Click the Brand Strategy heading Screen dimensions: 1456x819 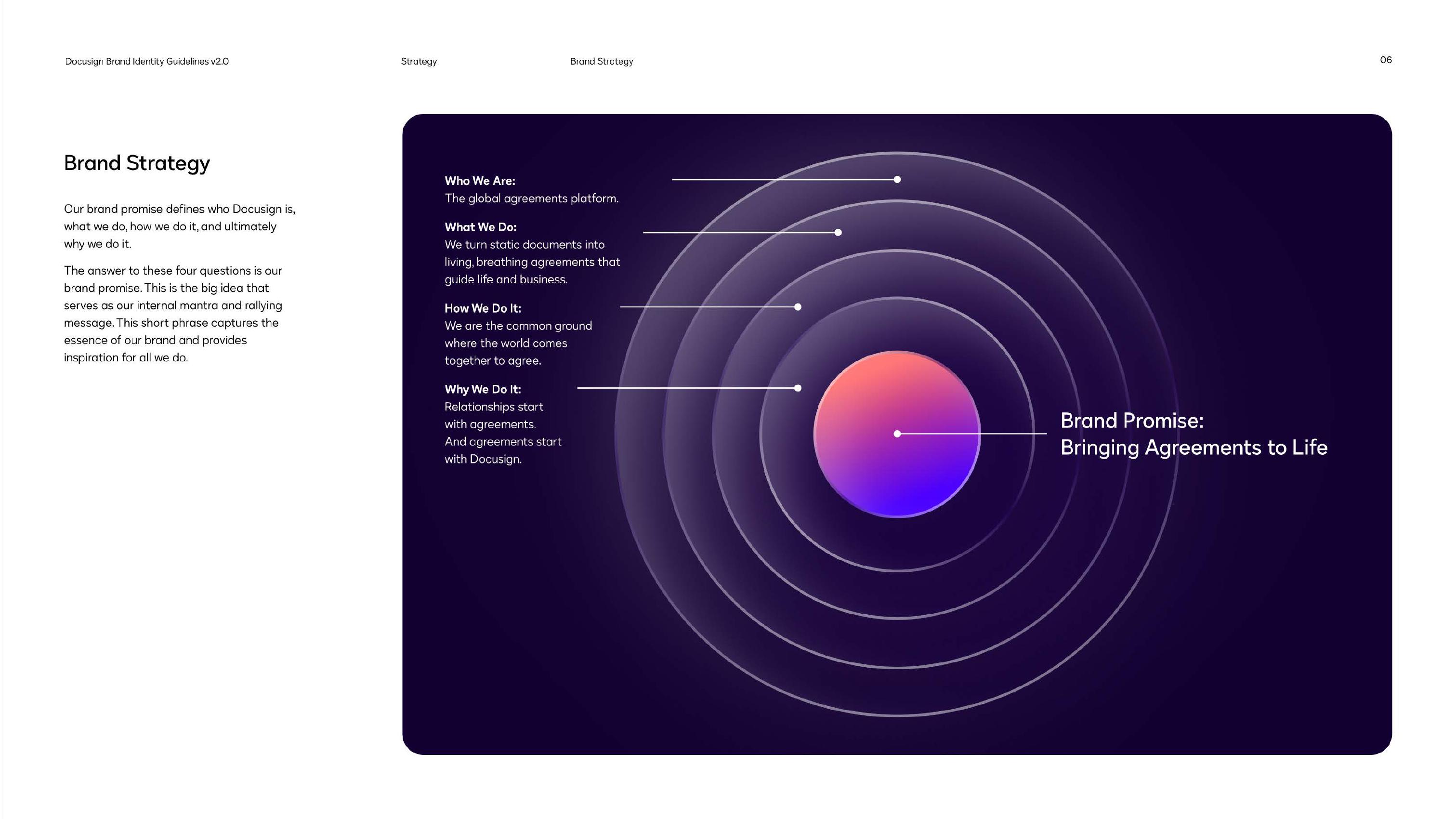[x=137, y=163]
